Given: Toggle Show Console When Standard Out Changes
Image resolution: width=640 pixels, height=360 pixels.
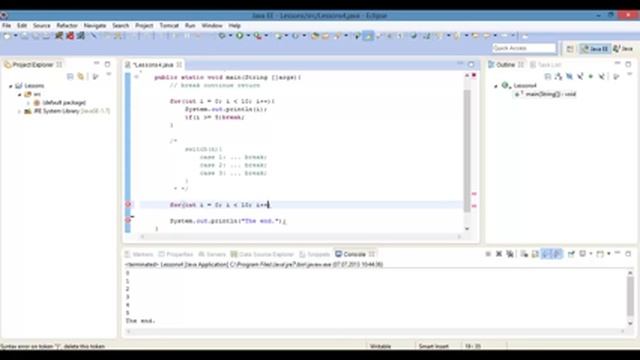Looking at the screenshot, I should point(546,254).
